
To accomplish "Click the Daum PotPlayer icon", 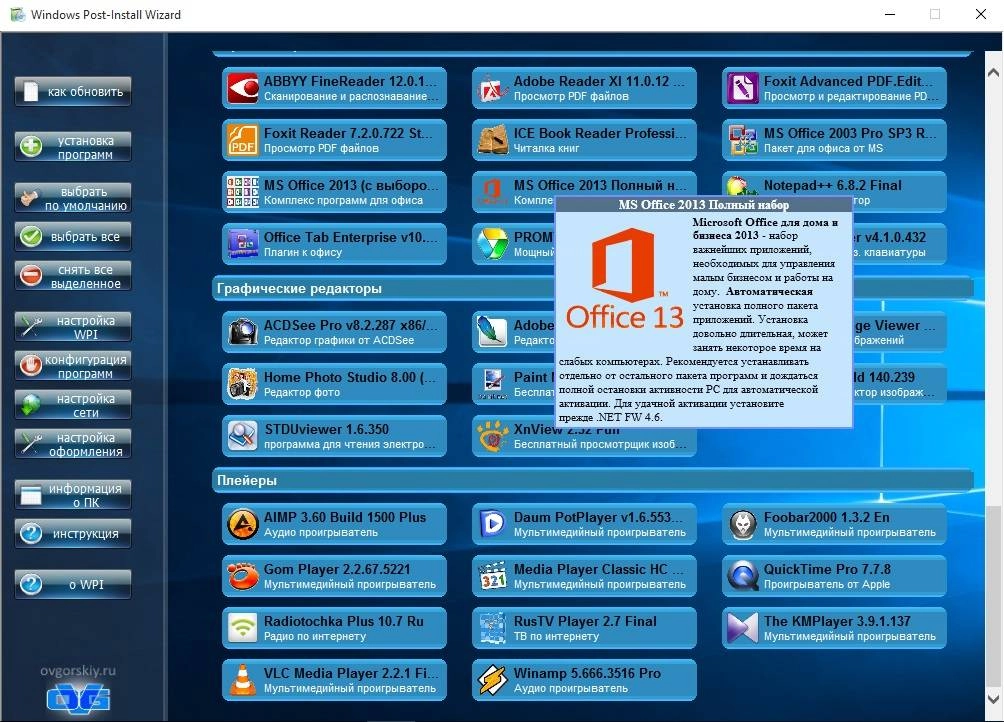I will [x=492, y=524].
